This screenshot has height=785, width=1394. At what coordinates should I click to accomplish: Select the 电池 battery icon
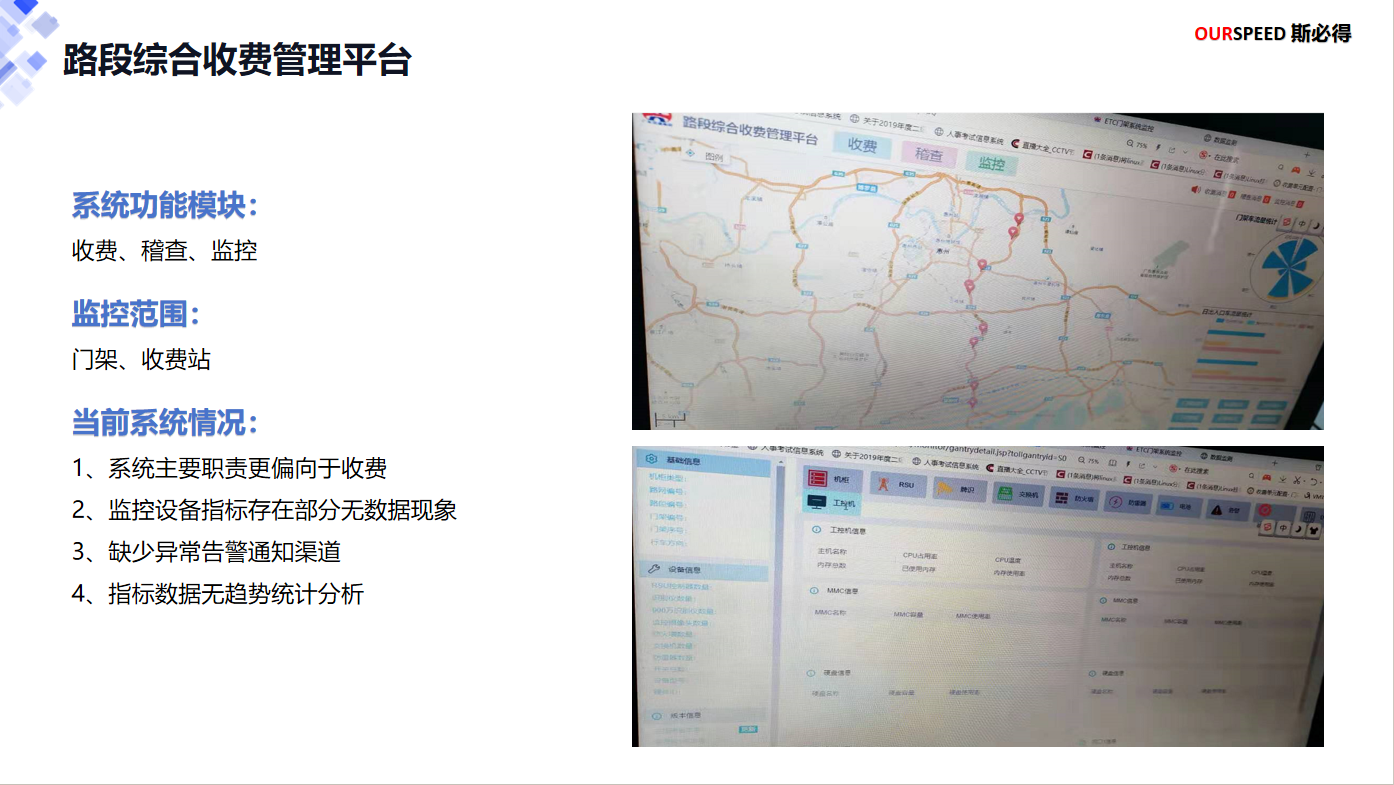click(x=1167, y=506)
